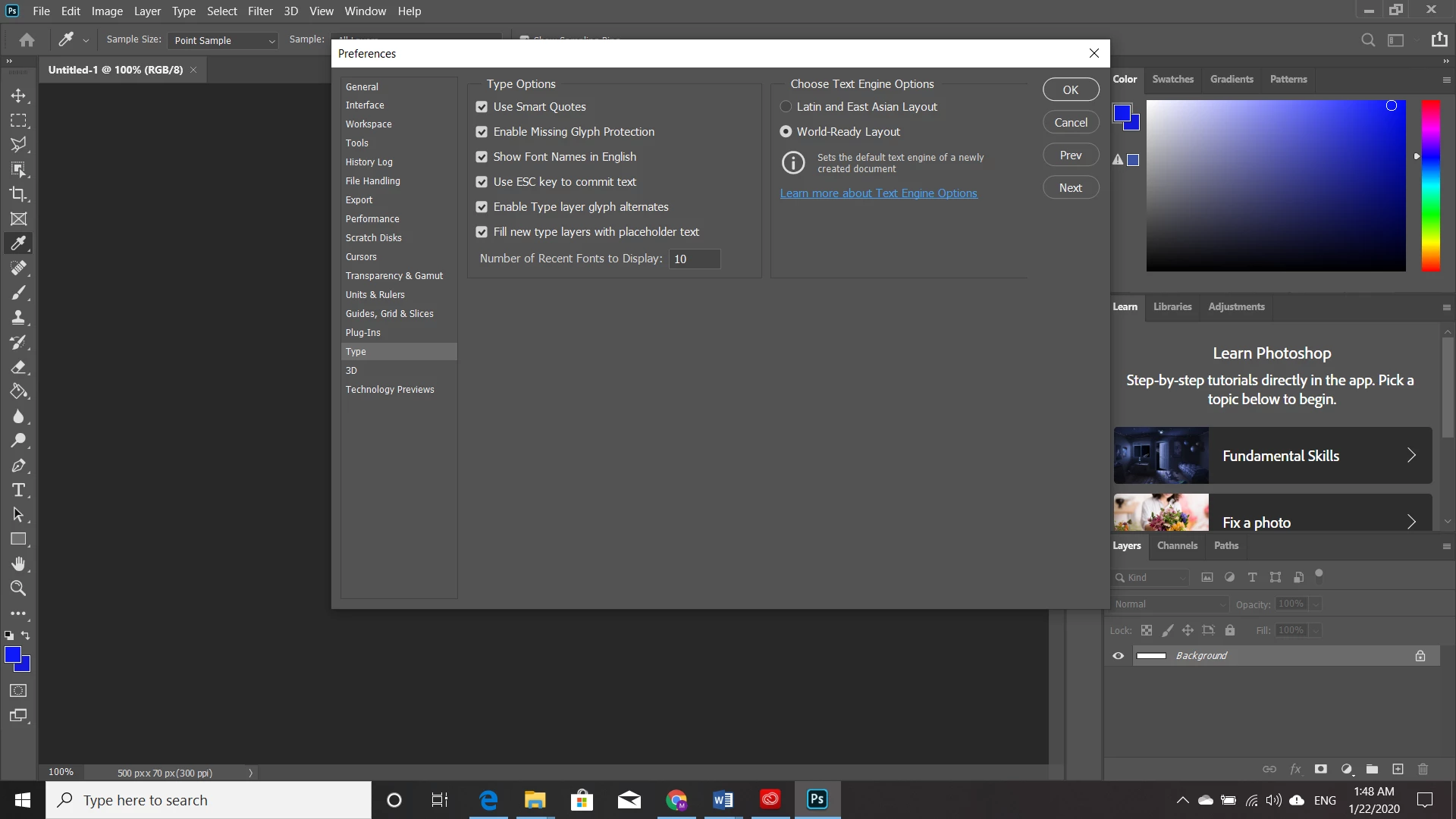Hide the Background layer eye icon
Screen dimensions: 1456x819
[1118, 656]
